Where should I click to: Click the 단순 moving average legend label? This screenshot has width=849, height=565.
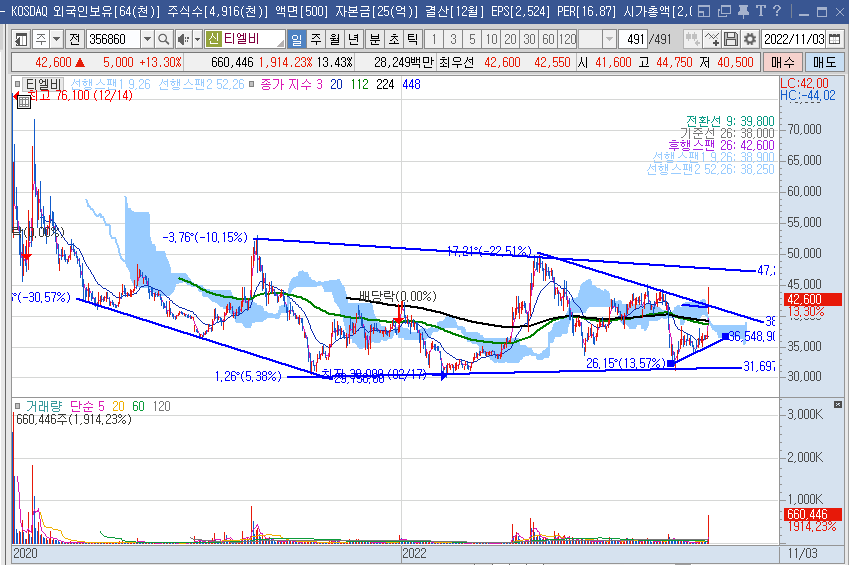82,406
